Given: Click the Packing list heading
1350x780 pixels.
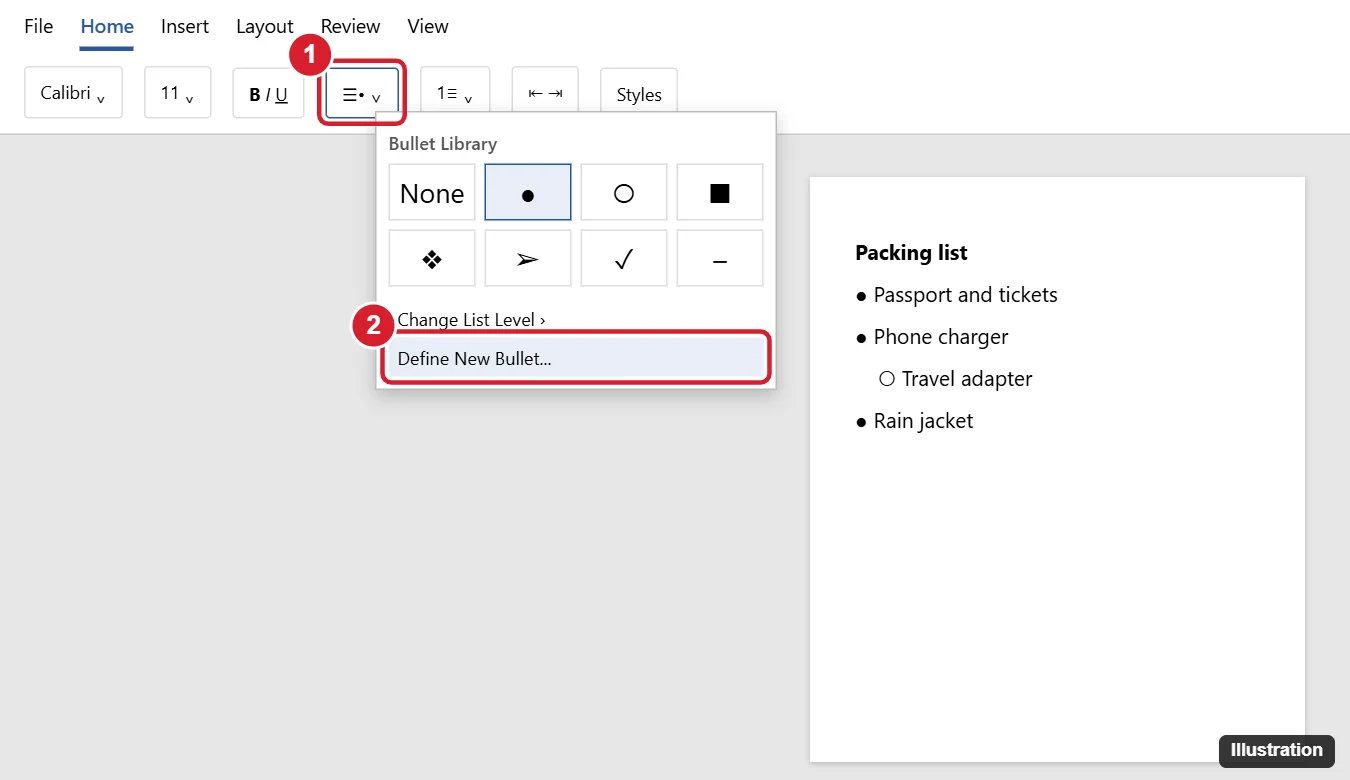Looking at the screenshot, I should point(911,253).
